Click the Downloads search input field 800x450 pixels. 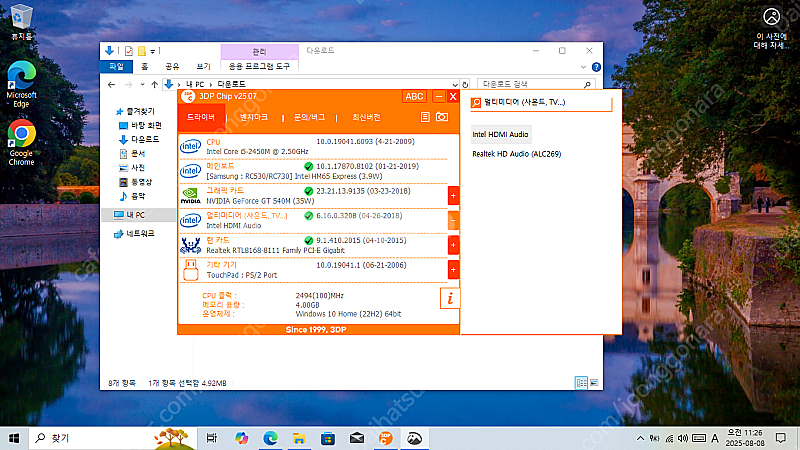534,84
